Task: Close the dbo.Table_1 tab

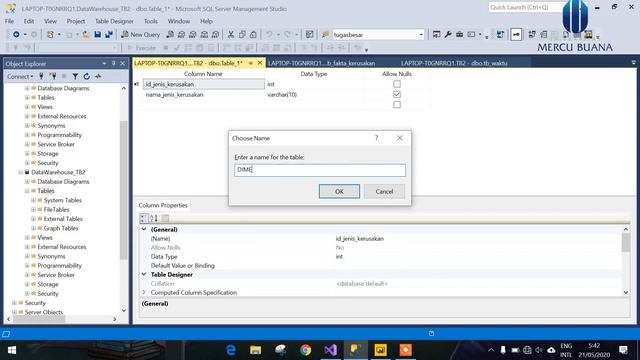Action: tap(260, 63)
